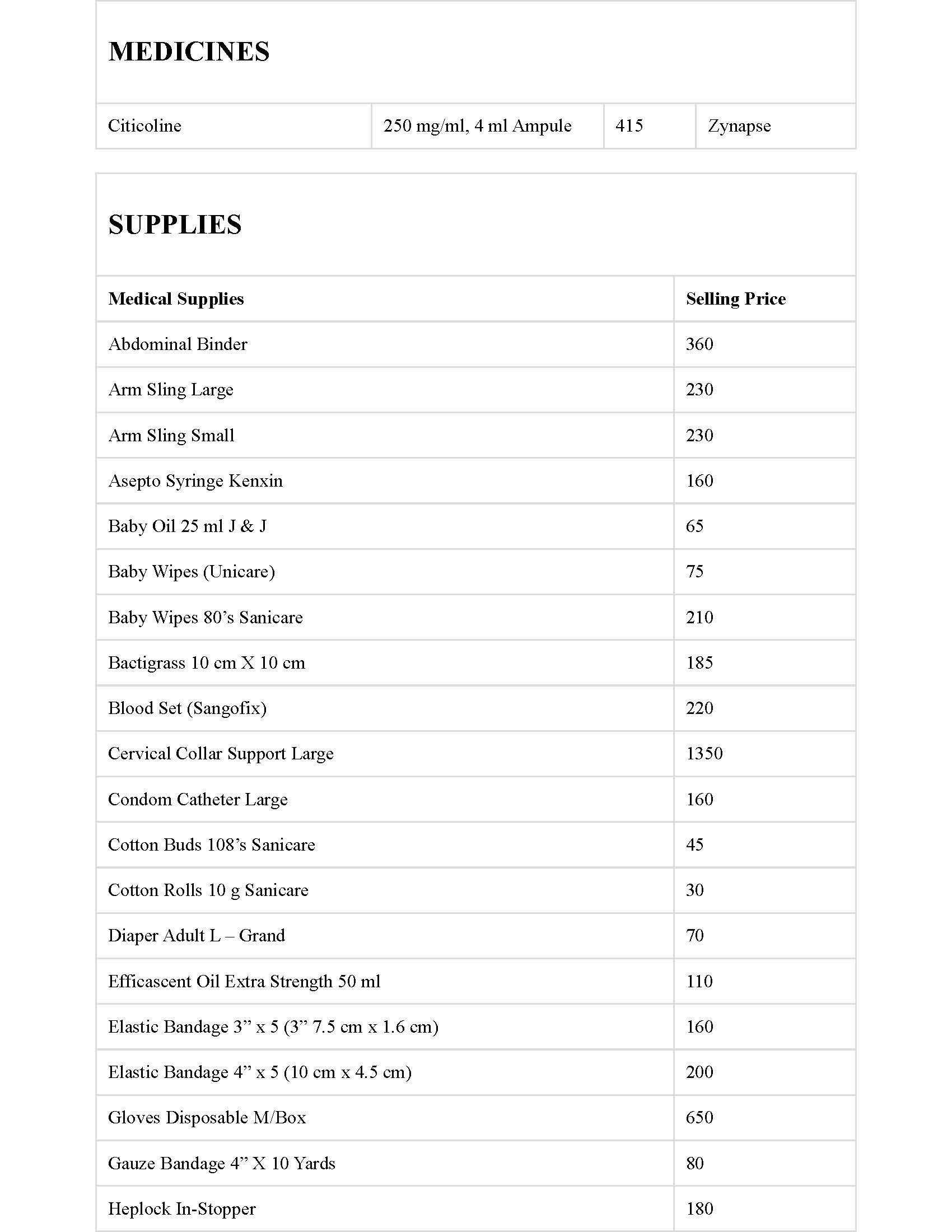
Task: Click the Cotton Buds 108's Sanicare entry
Action: (212, 844)
